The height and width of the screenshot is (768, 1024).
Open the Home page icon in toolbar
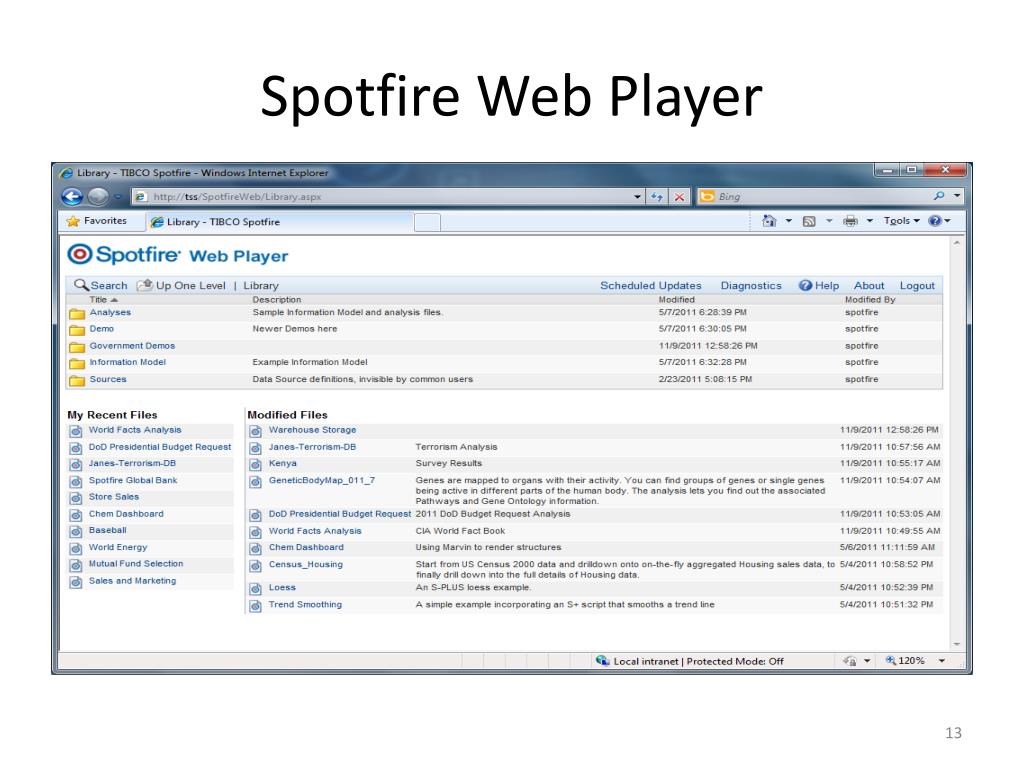(x=769, y=221)
